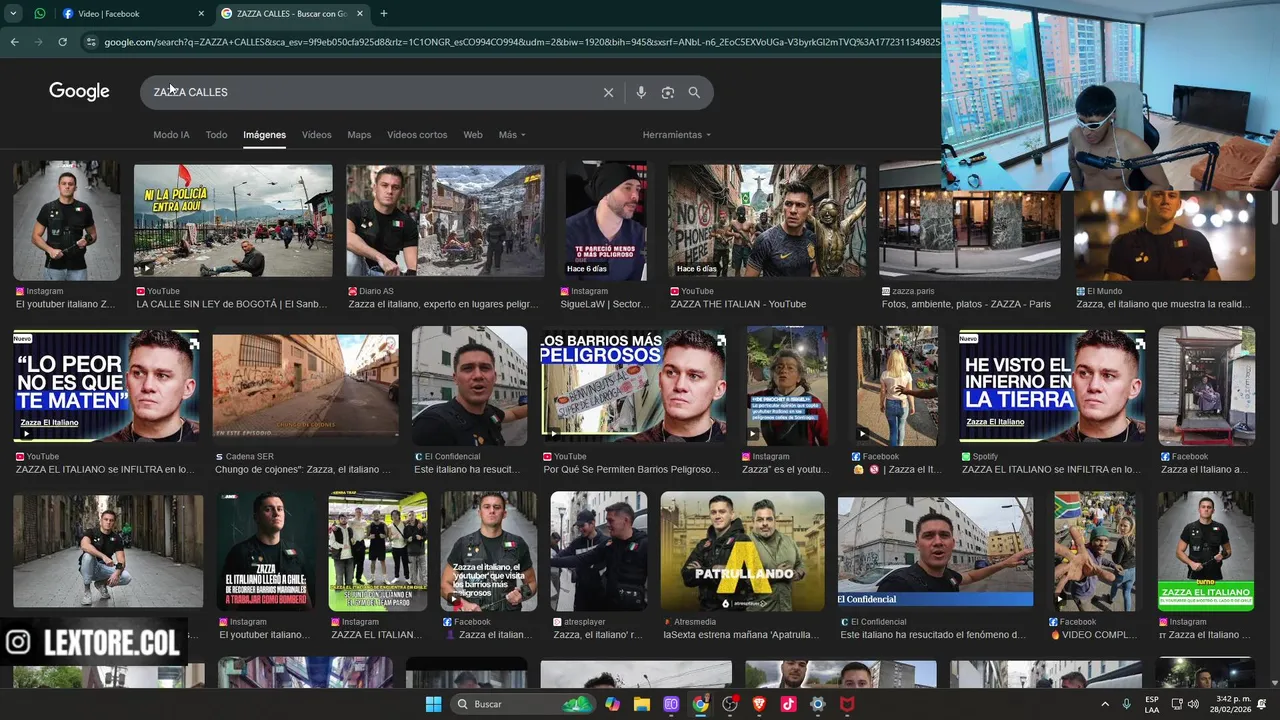The width and height of the screenshot is (1280, 720).
Task: Open 'Por Qué Se Permiten Barrios Peligrosos' link
Action: (x=631, y=469)
